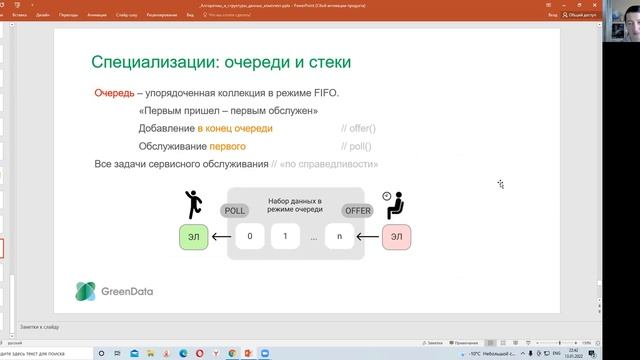Select the OFFER label shape
Screen dimensions: 640x360
click(x=358, y=211)
